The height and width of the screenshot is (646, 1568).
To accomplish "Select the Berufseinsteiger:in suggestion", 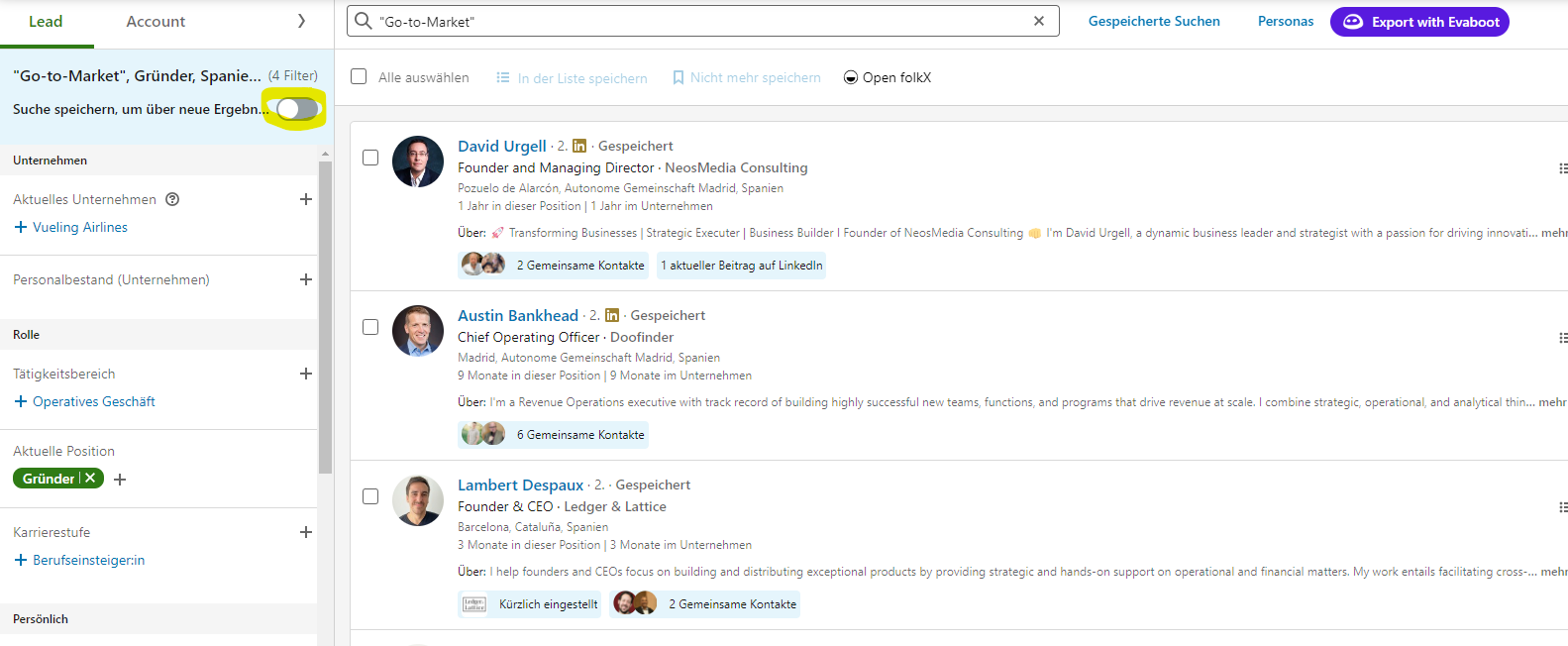I will [x=89, y=560].
